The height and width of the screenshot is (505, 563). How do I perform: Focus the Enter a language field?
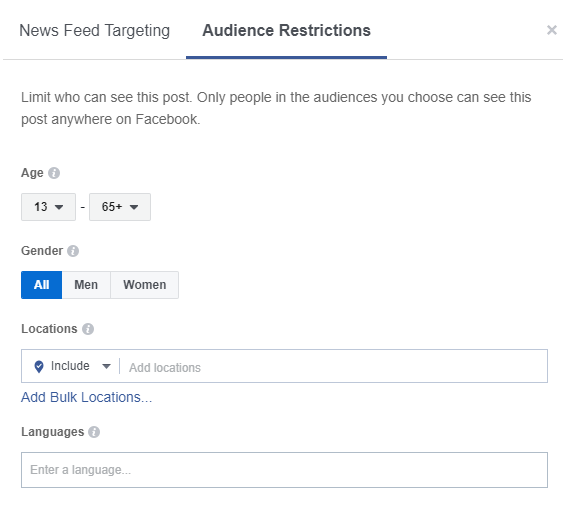click(284, 470)
